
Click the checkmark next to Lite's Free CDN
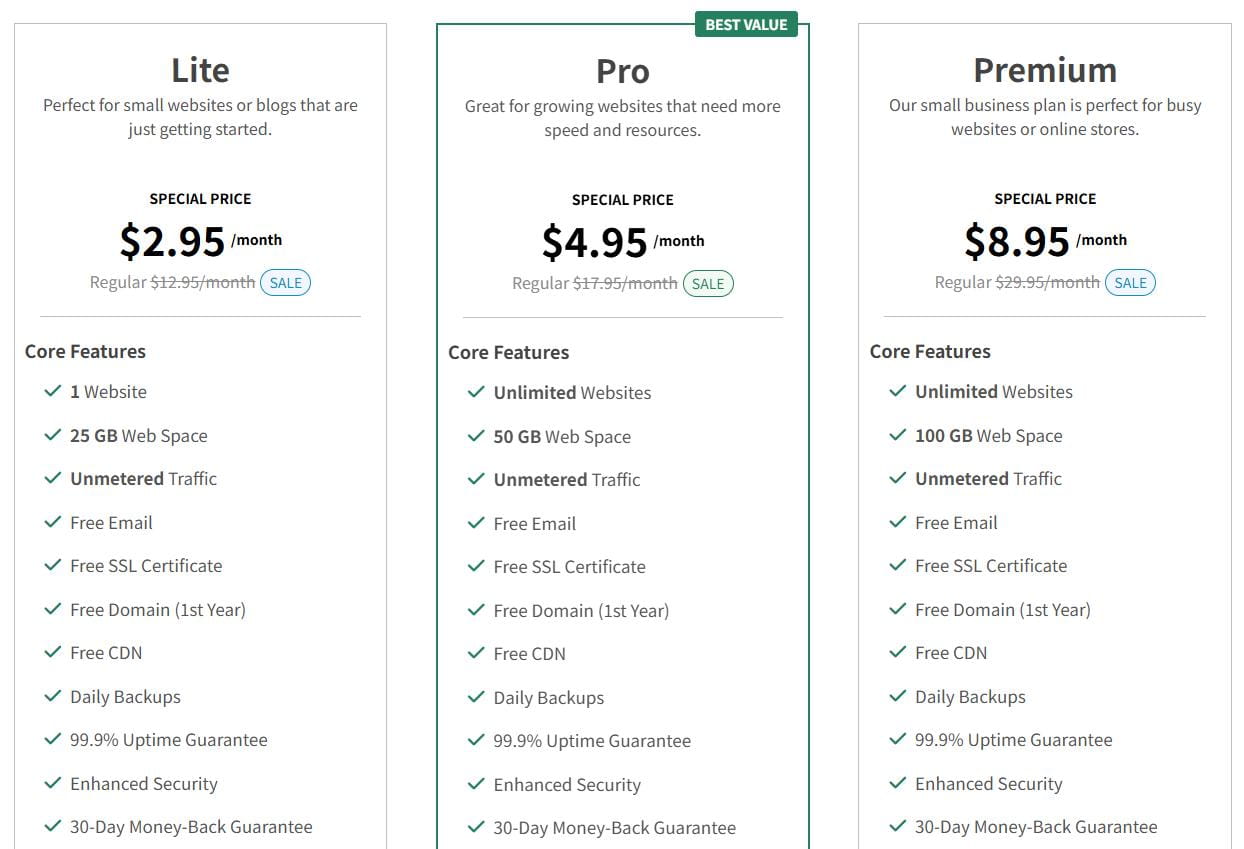[x=53, y=653]
